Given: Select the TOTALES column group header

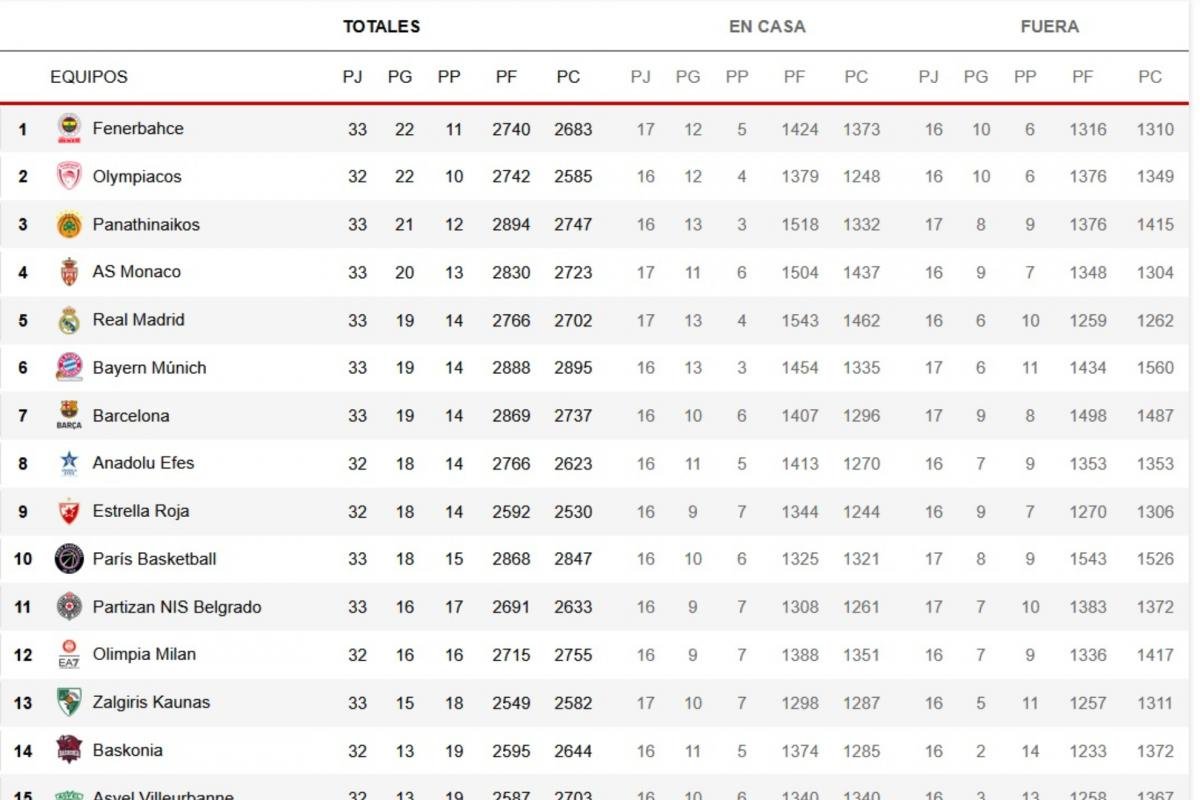Looking at the screenshot, I should [x=382, y=27].
